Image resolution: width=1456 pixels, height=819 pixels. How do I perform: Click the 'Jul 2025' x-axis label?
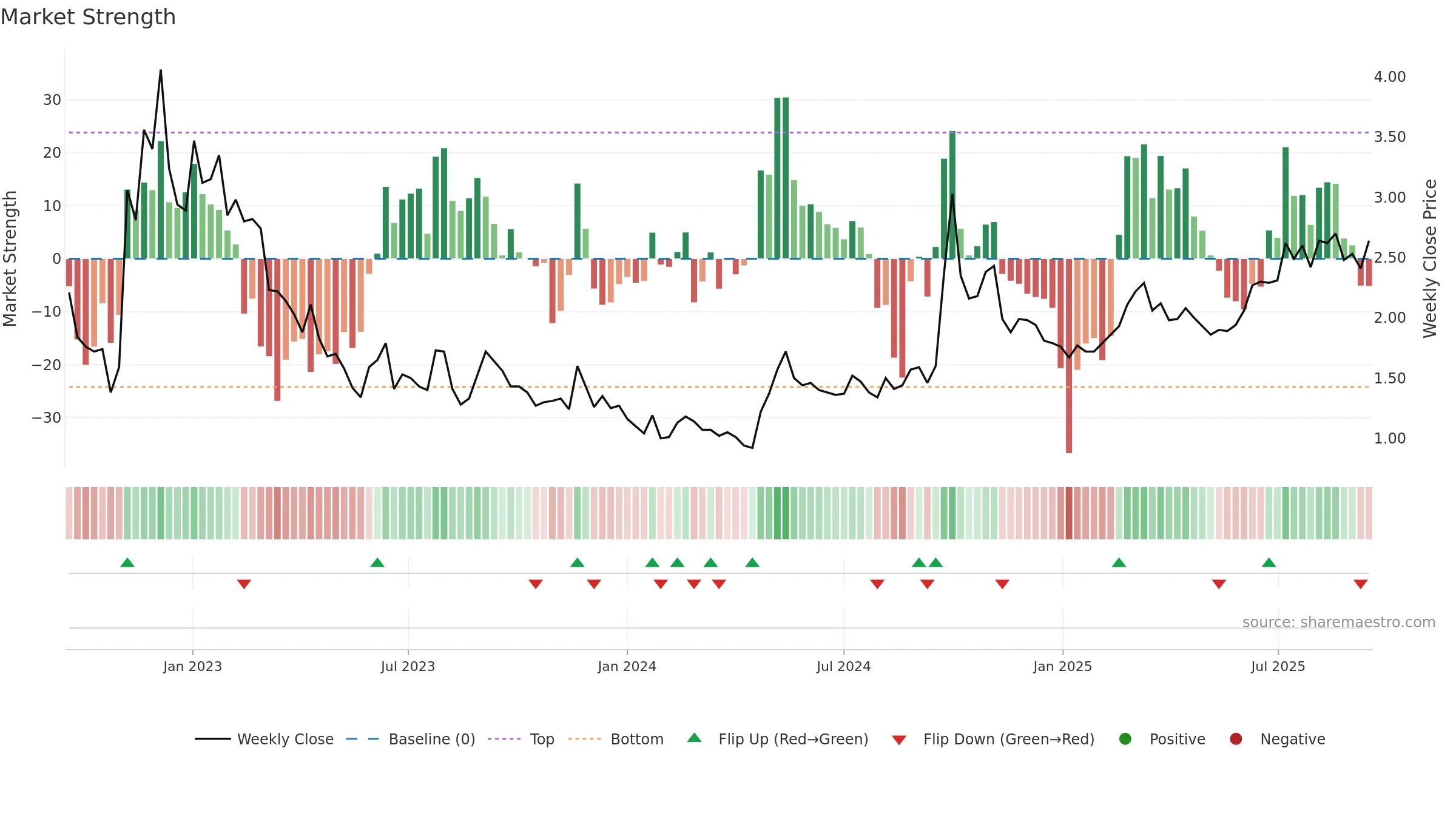[1278, 666]
